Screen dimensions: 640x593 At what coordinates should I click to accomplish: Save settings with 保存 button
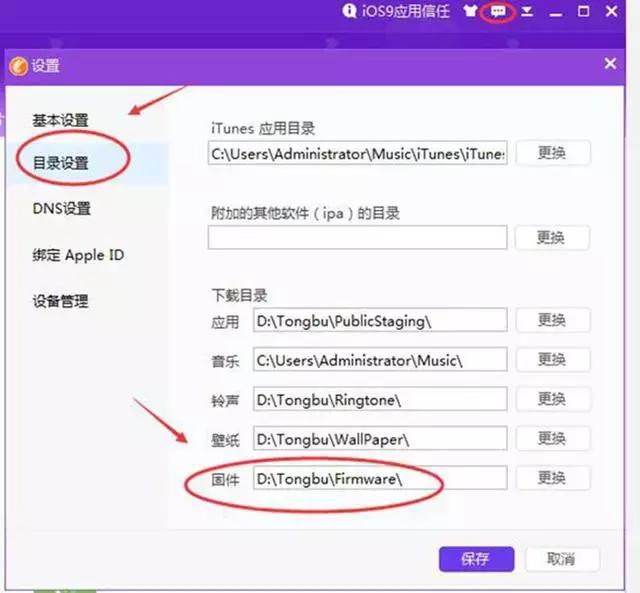tap(476, 559)
